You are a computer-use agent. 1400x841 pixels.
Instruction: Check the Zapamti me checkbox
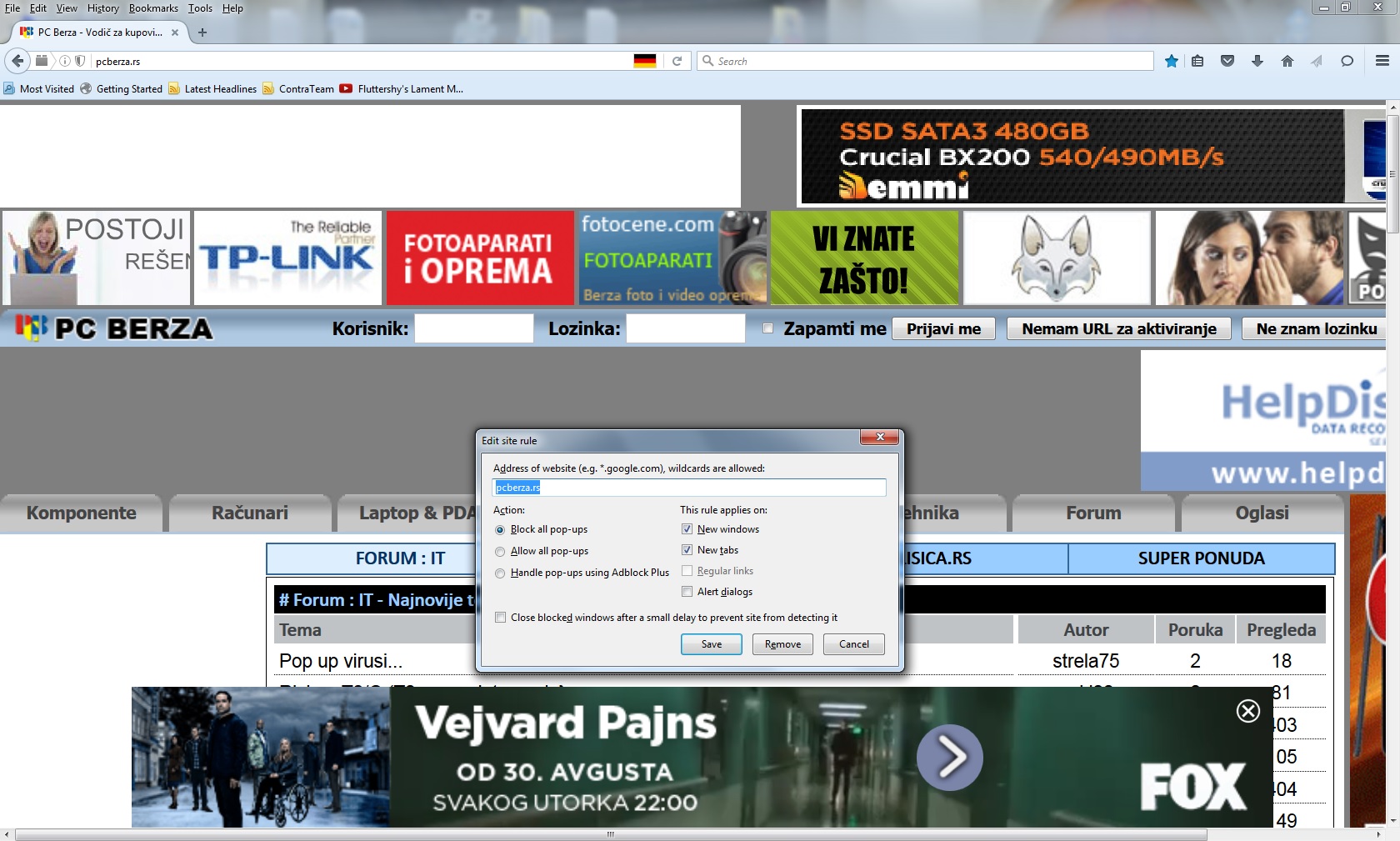coord(767,328)
